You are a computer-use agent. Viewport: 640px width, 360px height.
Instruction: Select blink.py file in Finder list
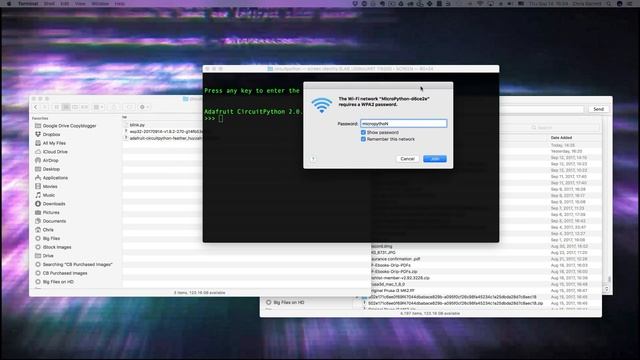point(163,125)
